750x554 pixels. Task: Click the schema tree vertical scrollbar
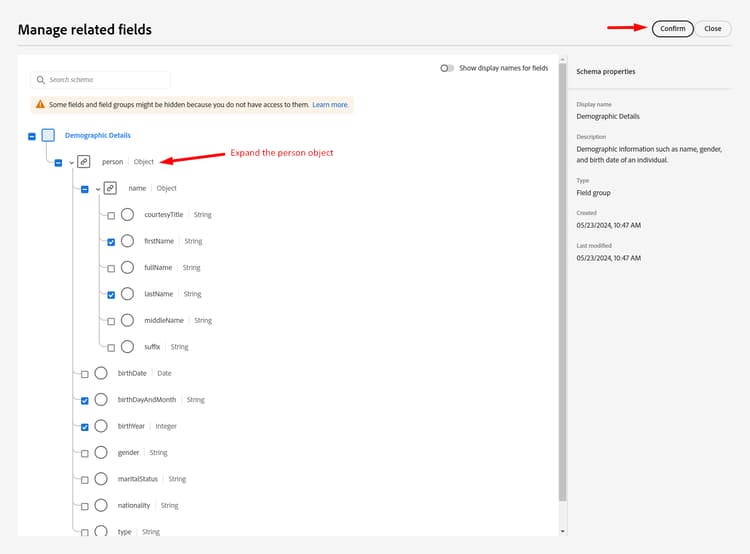click(562, 282)
